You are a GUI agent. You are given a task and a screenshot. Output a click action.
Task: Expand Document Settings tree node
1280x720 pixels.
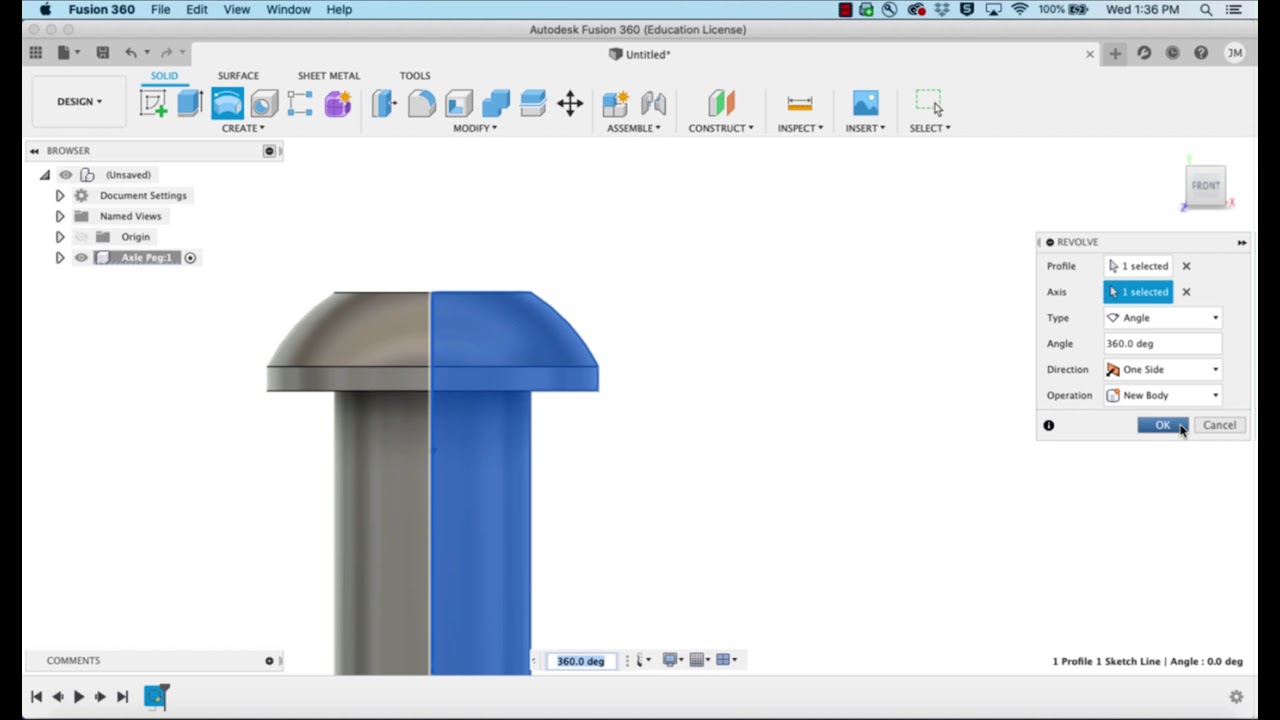tap(60, 196)
